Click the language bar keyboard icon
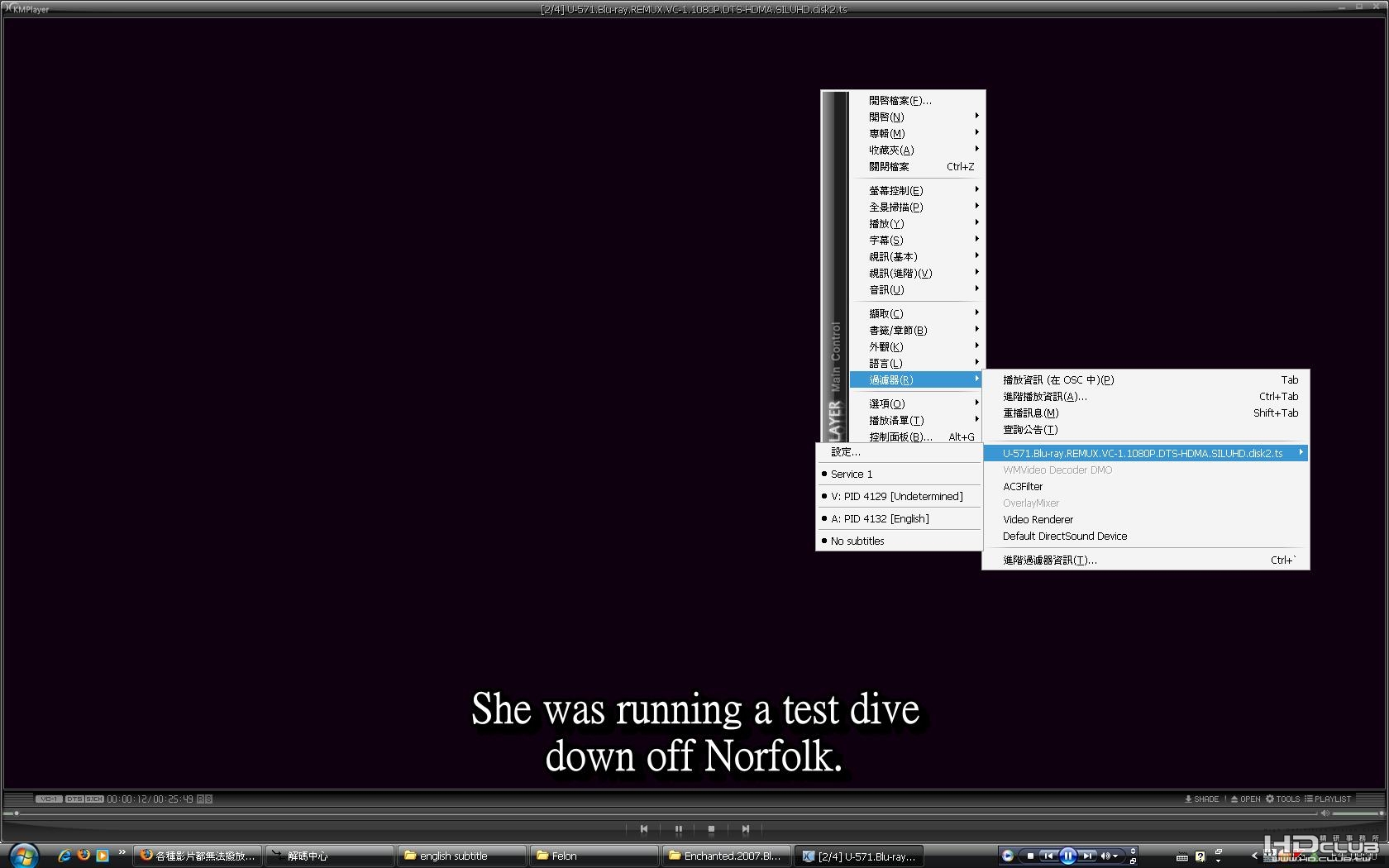Screen dimensions: 1389x868 click(x=1182, y=856)
